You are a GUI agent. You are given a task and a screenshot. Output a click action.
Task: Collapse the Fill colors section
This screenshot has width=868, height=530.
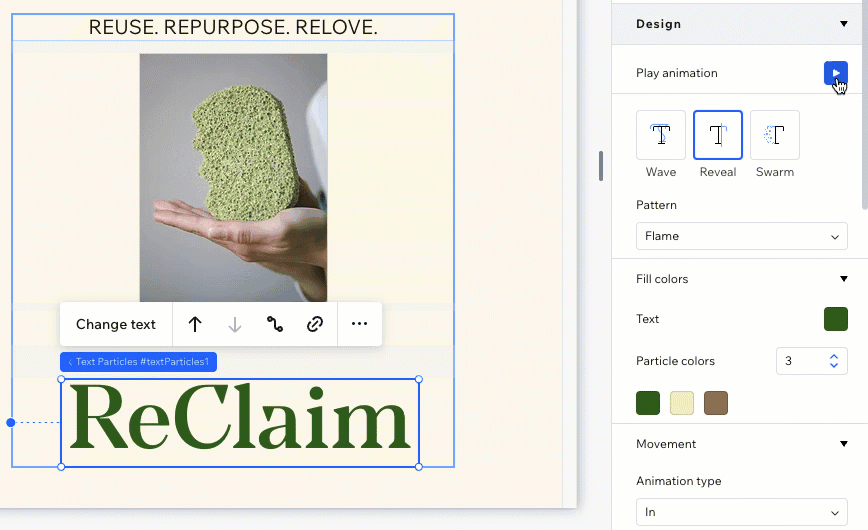pos(843,279)
